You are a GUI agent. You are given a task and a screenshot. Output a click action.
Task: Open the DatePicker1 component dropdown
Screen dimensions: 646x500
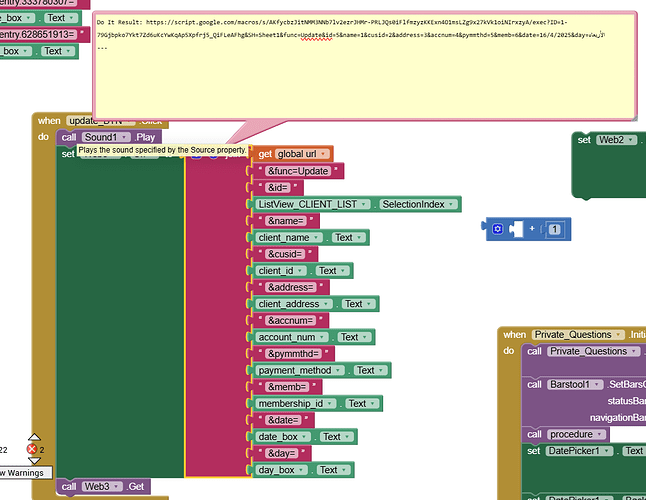point(606,451)
